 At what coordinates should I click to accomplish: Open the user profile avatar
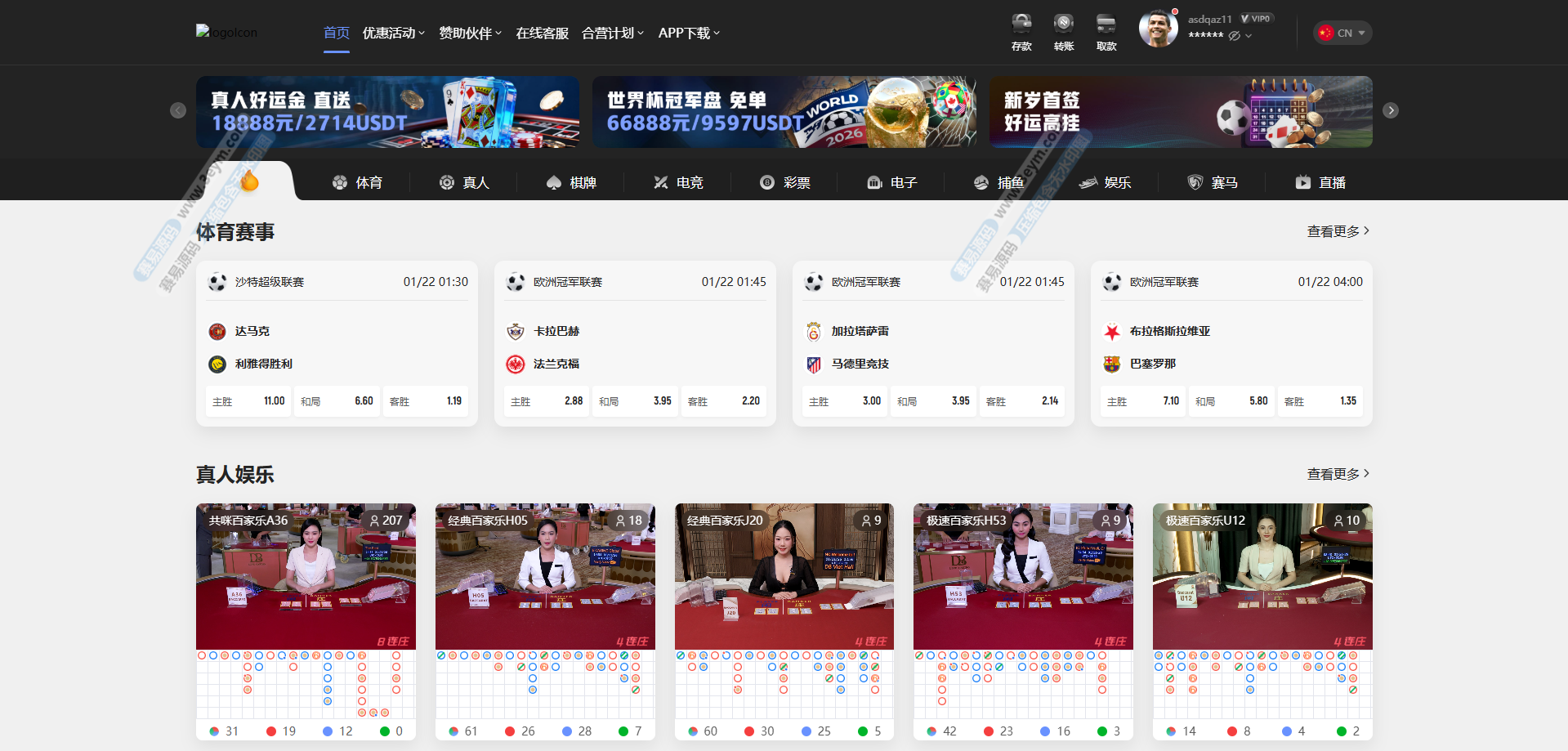(x=1158, y=29)
